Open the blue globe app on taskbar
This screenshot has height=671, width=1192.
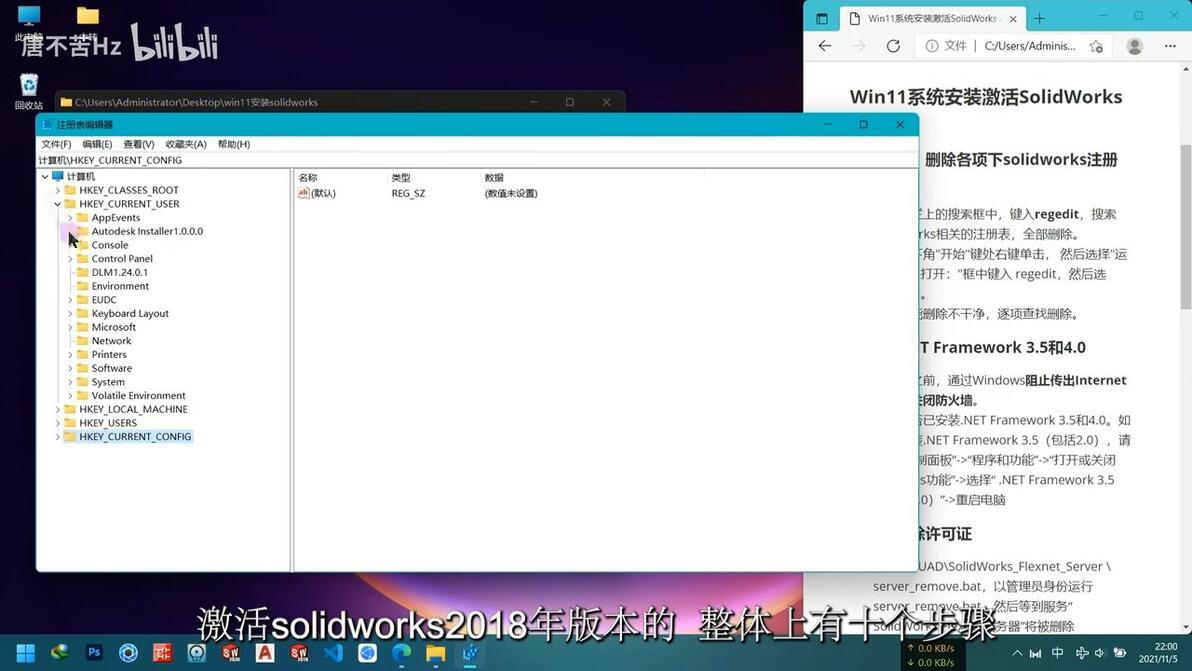(x=367, y=653)
